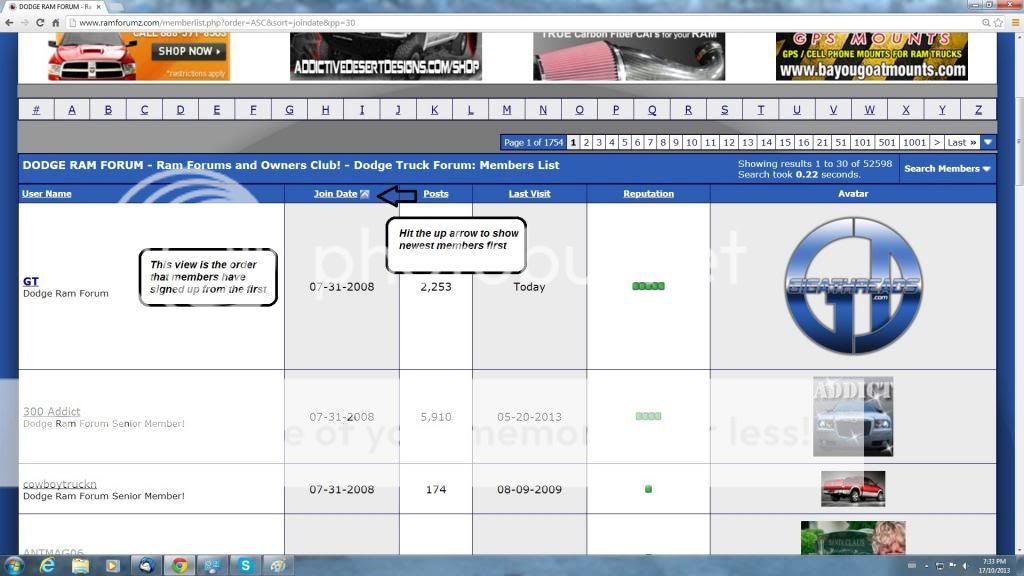The height and width of the screenshot is (576, 1024).
Task: Open the Paint icon on the taskbar
Action: tap(278, 566)
